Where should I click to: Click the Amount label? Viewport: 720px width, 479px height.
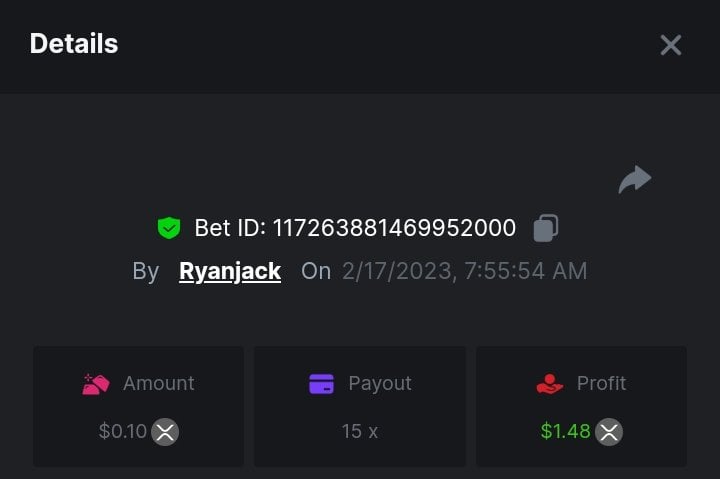pyautogui.click(x=158, y=383)
